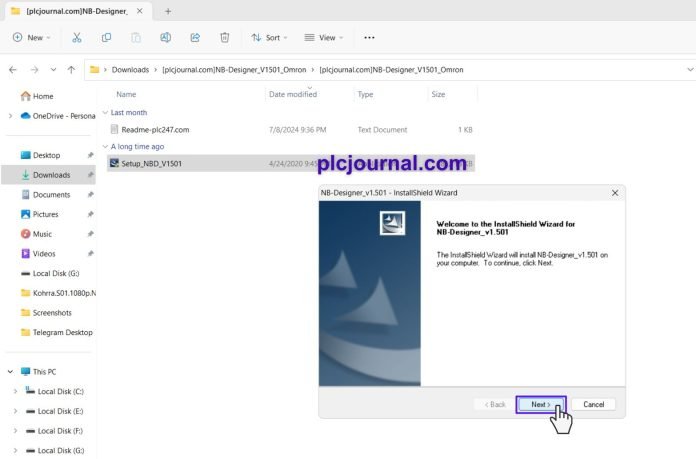Image resolution: width=696 pixels, height=459 pixels.
Task: Click Next in InstallShield Wizard
Action: pyautogui.click(x=541, y=404)
